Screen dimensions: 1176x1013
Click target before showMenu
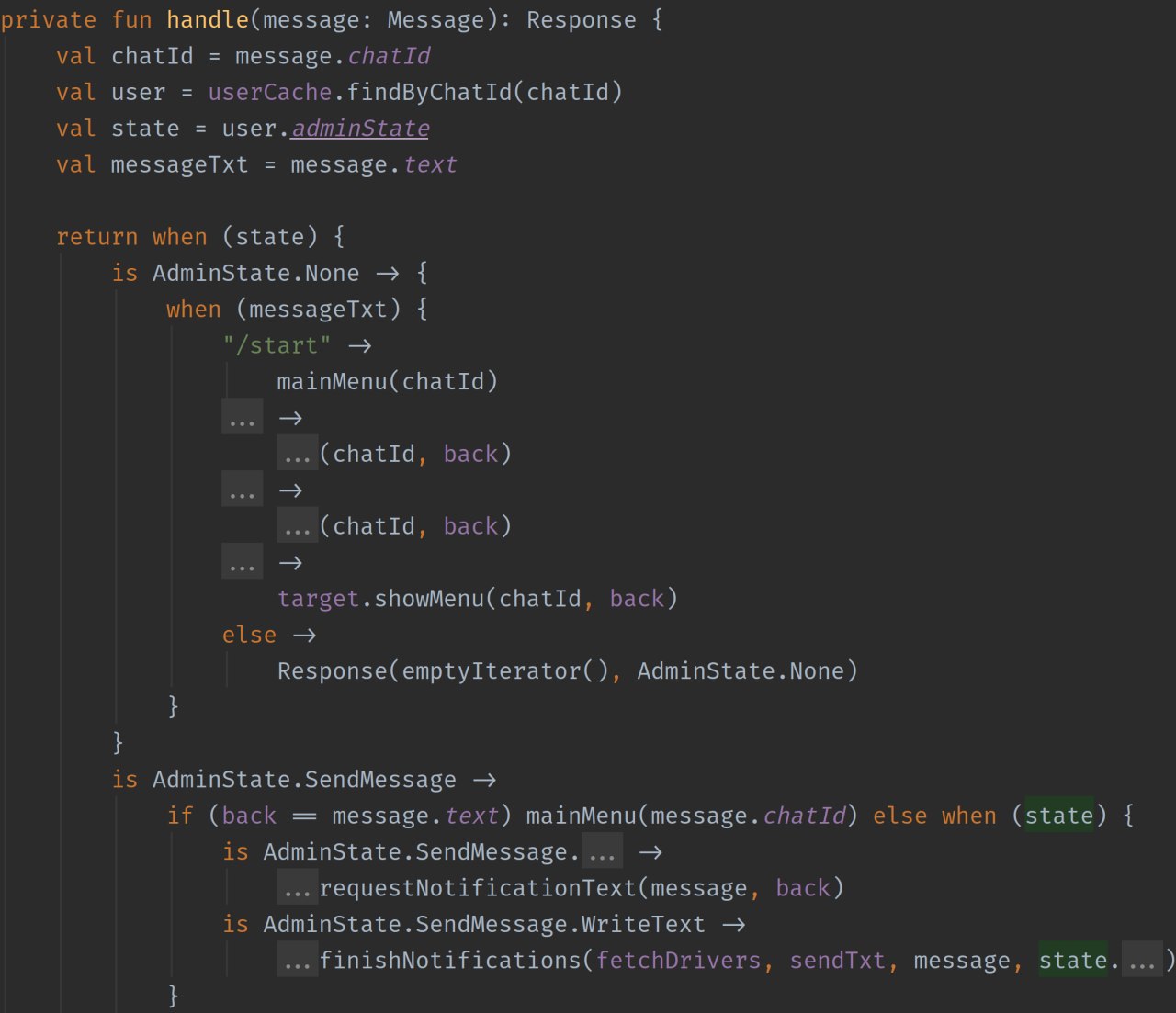(319, 599)
